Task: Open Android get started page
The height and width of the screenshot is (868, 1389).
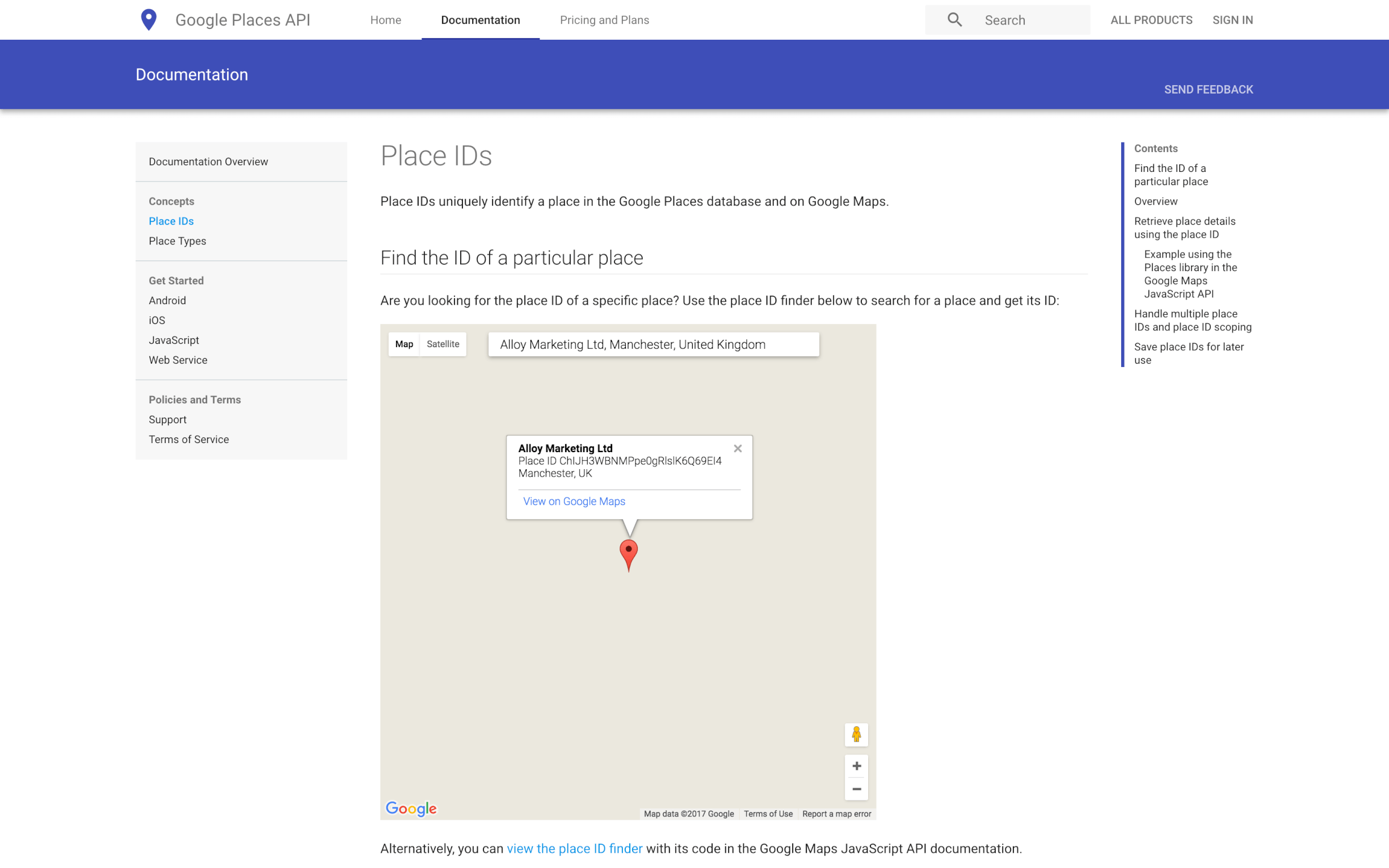Action: [x=167, y=300]
